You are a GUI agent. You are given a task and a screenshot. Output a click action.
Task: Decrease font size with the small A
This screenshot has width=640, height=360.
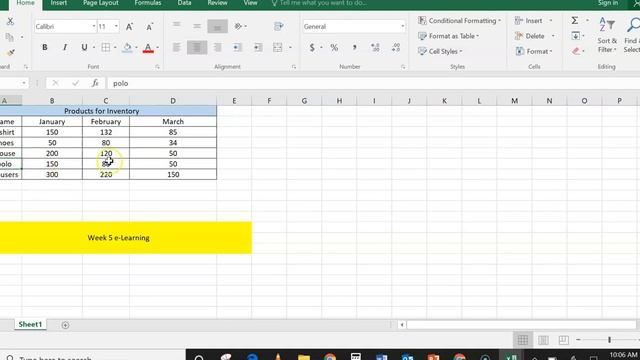[149, 27]
